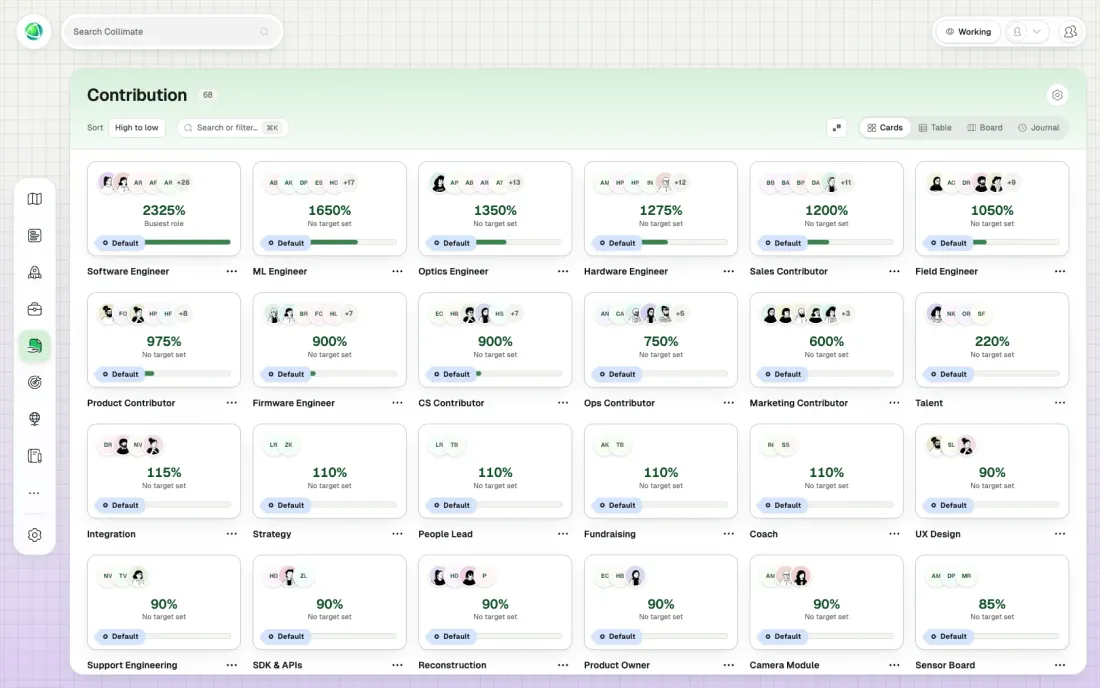Open the map icon in sidebar
1100x688 pixels.
pyautogui.click(x=34, y=199)
